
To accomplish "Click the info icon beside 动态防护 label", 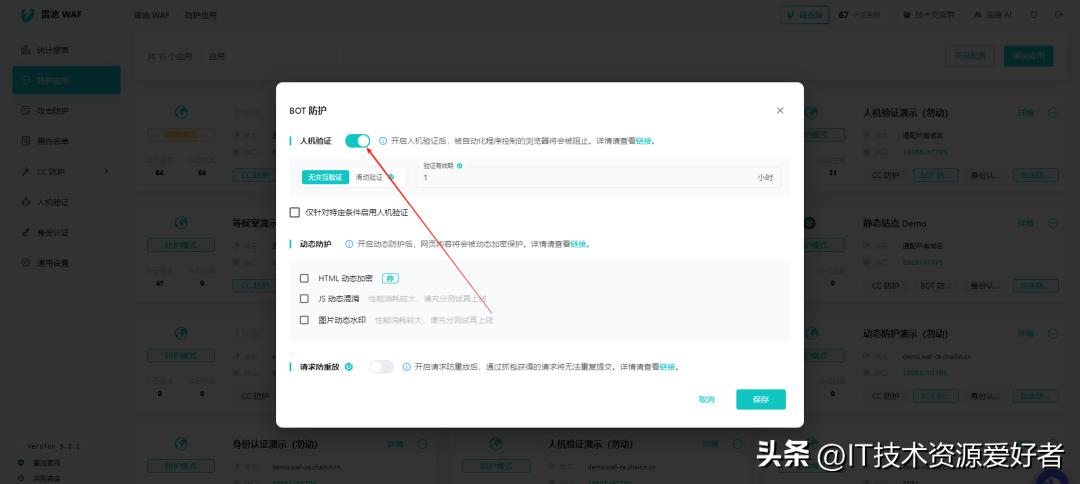I will 349,244.
